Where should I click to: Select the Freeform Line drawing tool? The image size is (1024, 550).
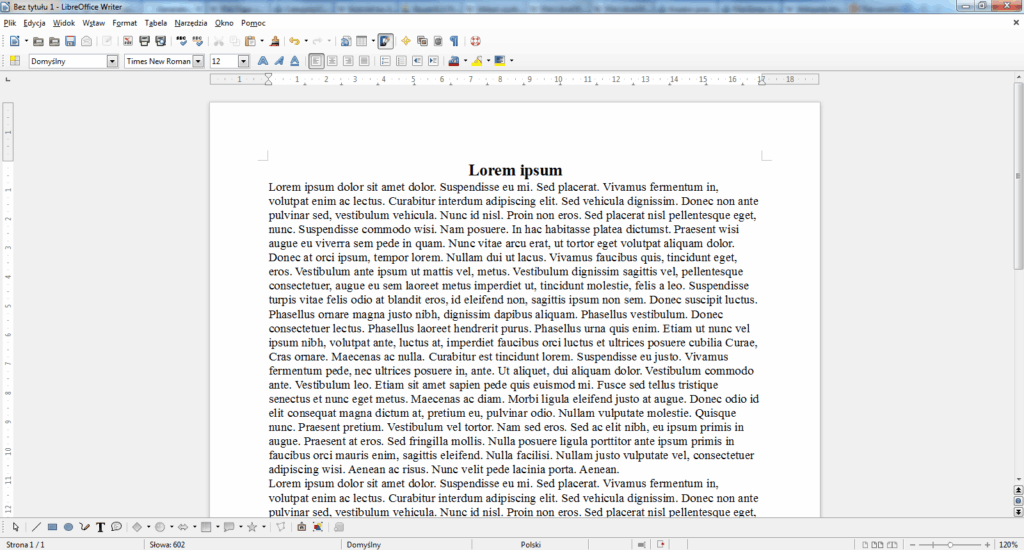(x=84, y=527)
